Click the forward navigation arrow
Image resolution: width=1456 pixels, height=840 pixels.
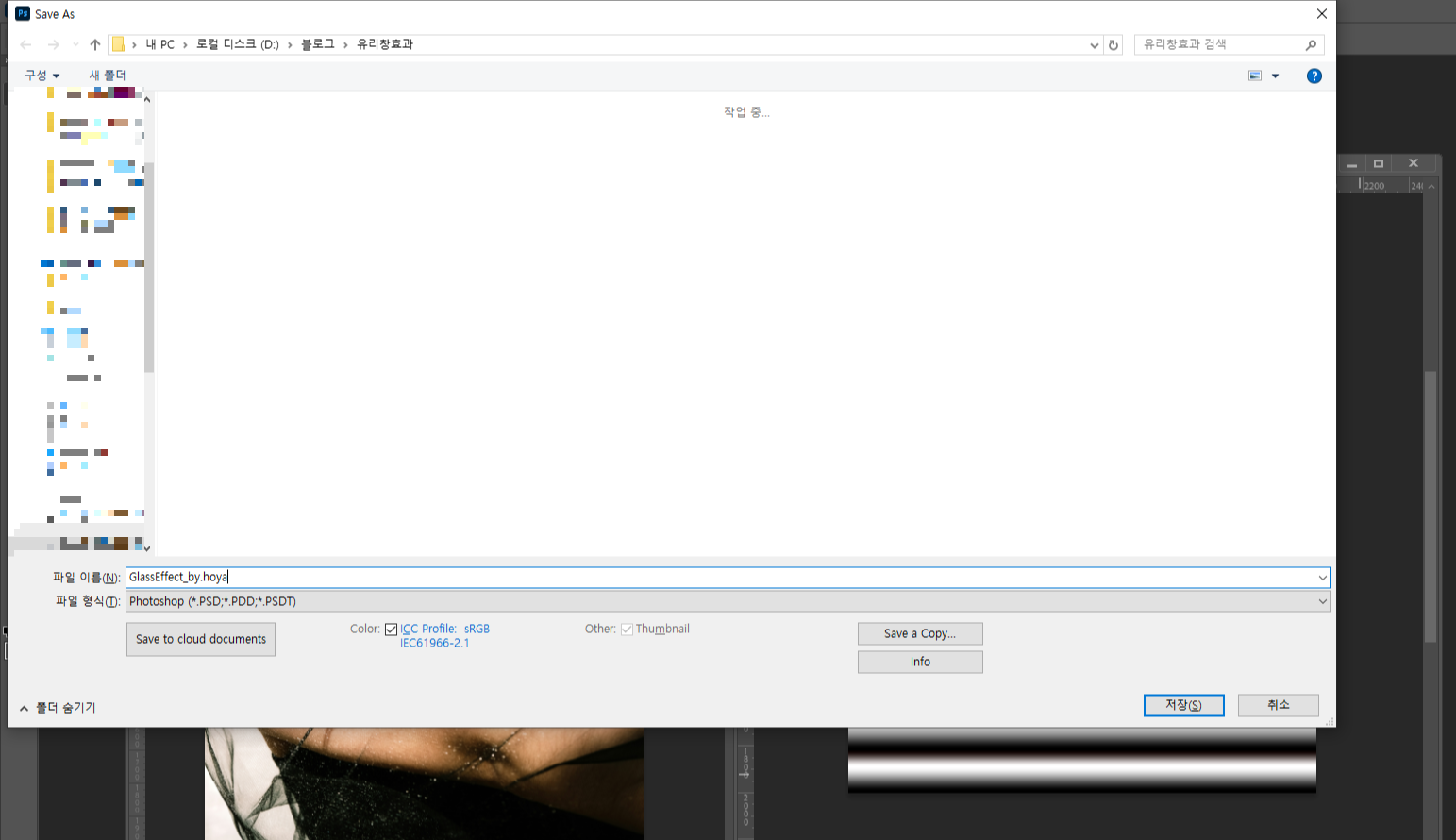53,44
